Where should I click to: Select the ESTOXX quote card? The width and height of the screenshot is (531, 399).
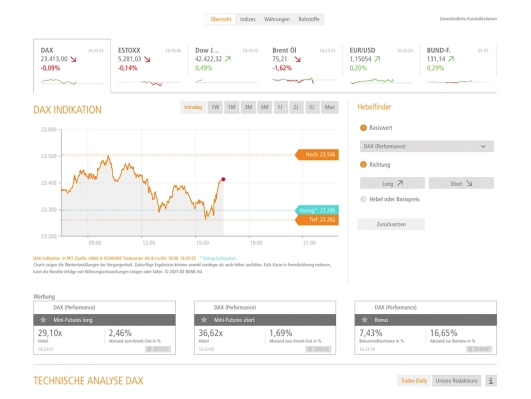click(x=149, y=66)
